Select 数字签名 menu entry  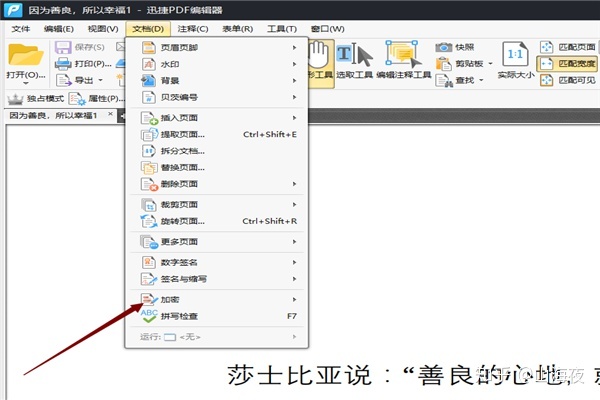point(217,262)
